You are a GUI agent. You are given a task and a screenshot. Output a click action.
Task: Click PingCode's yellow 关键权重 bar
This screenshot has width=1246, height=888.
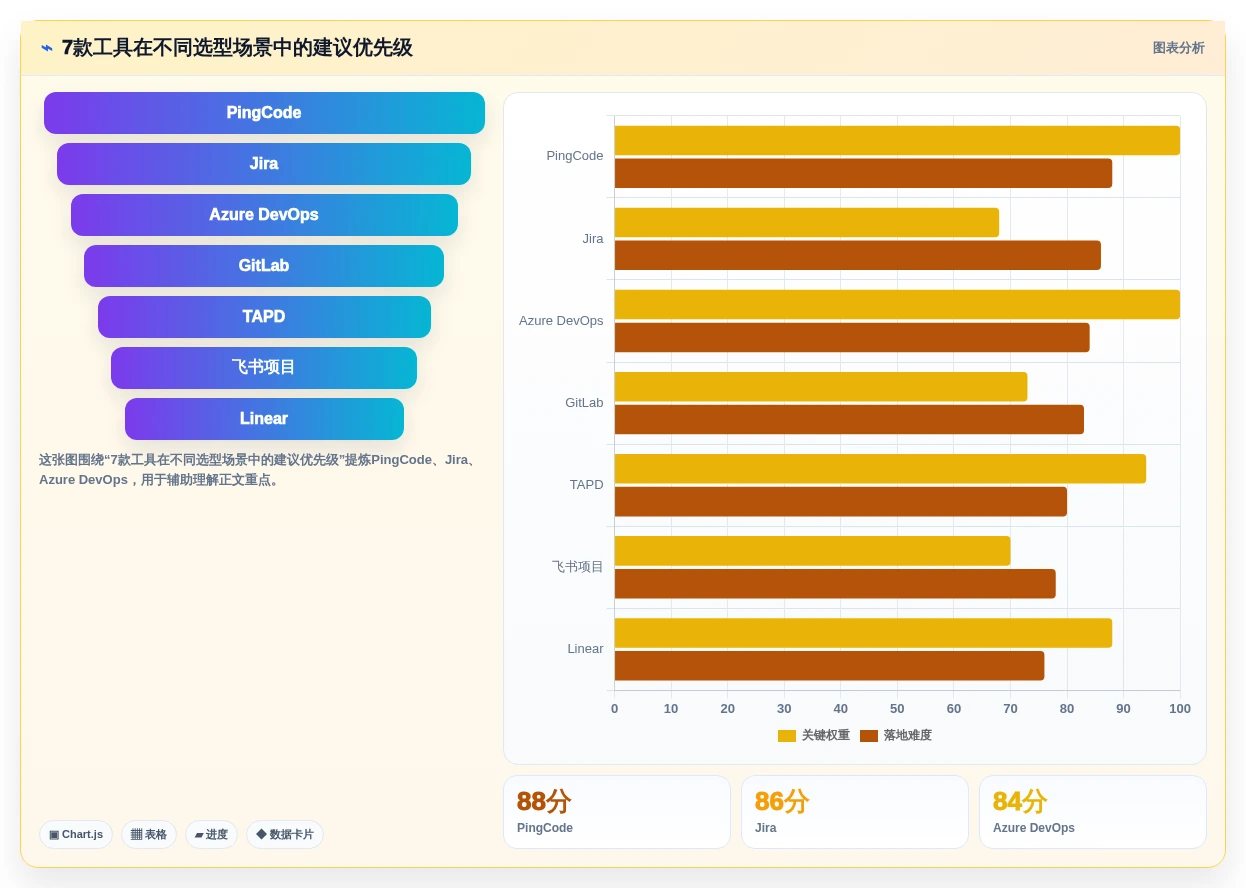point(897,140)
